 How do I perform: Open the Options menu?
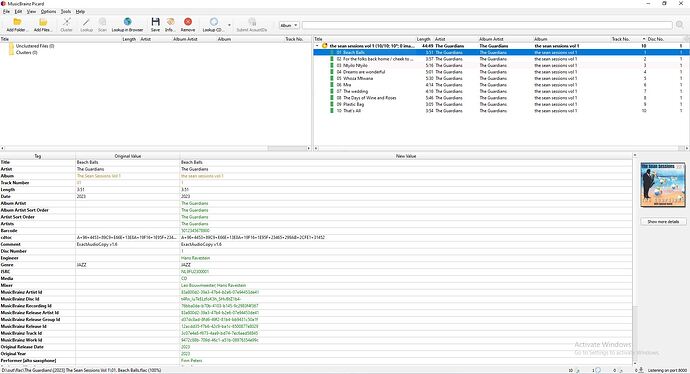[x=48, y=11]
